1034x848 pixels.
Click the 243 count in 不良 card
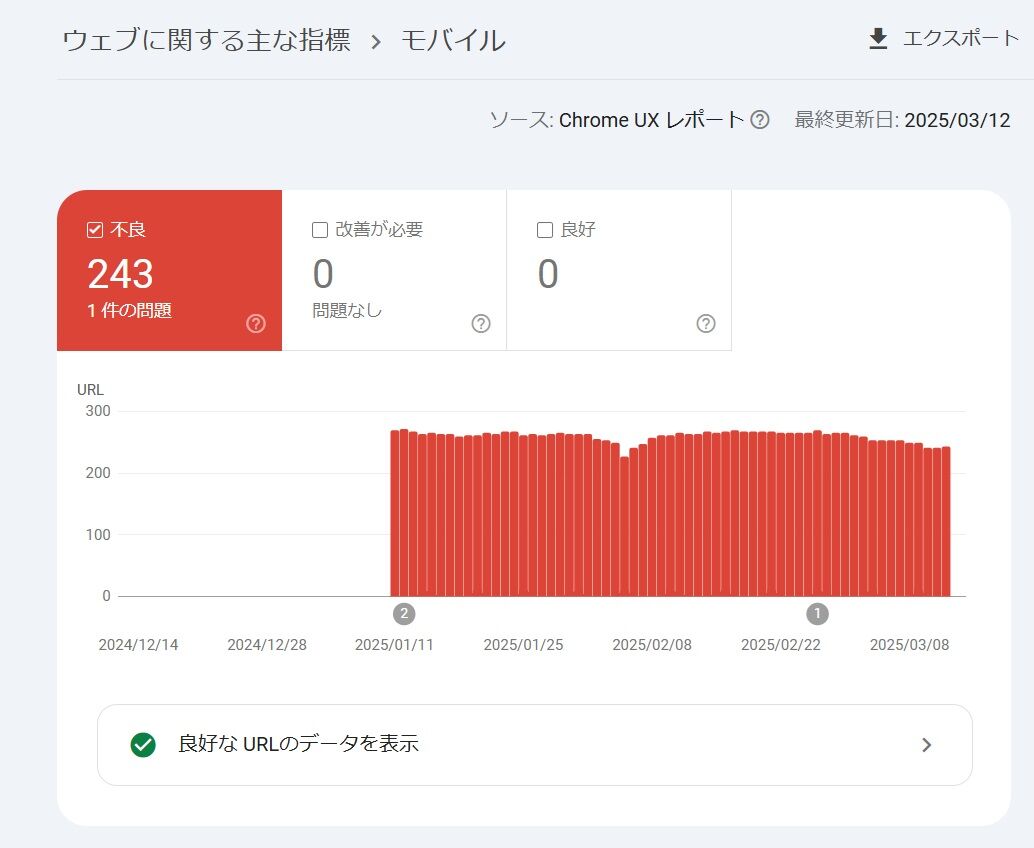[x=121, y=274]
